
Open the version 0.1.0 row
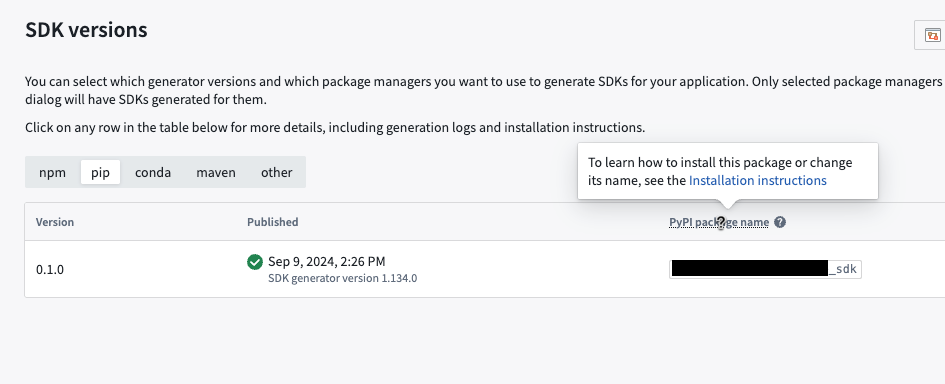coord(485,269)
